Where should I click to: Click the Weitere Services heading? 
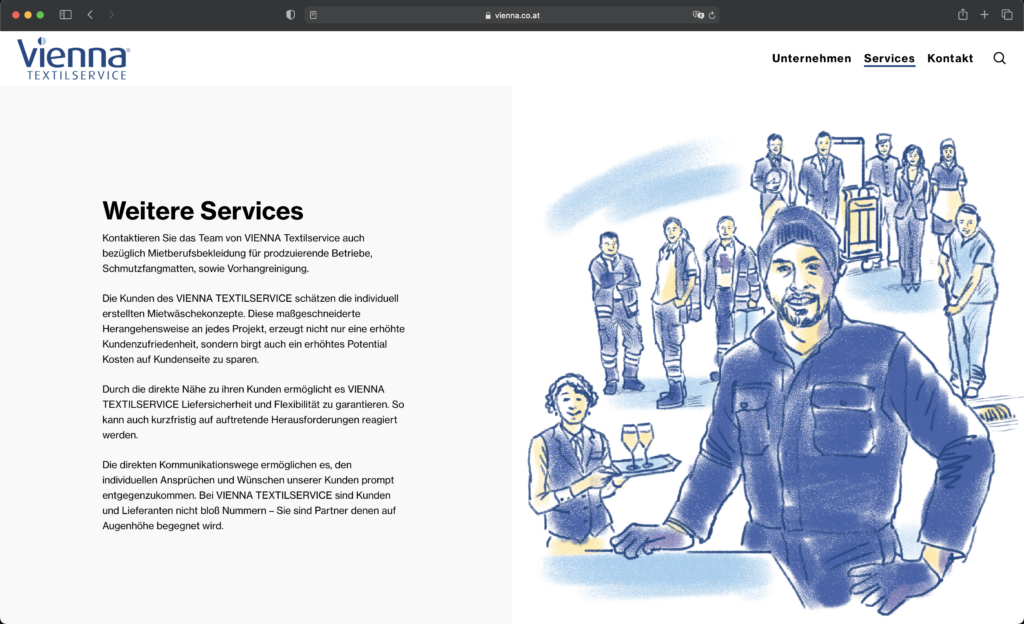click(x=202, y=211)
